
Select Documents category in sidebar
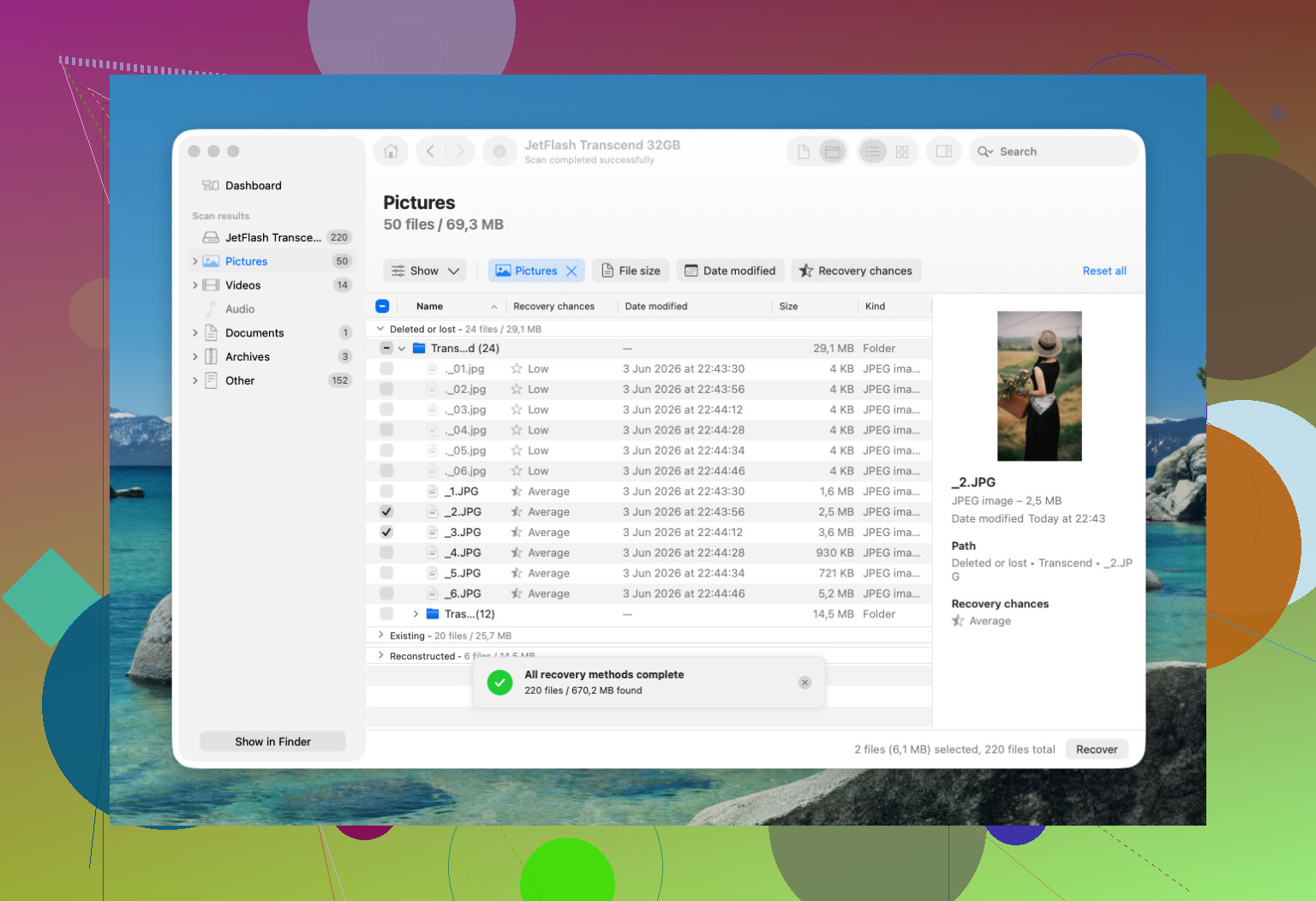272,333
